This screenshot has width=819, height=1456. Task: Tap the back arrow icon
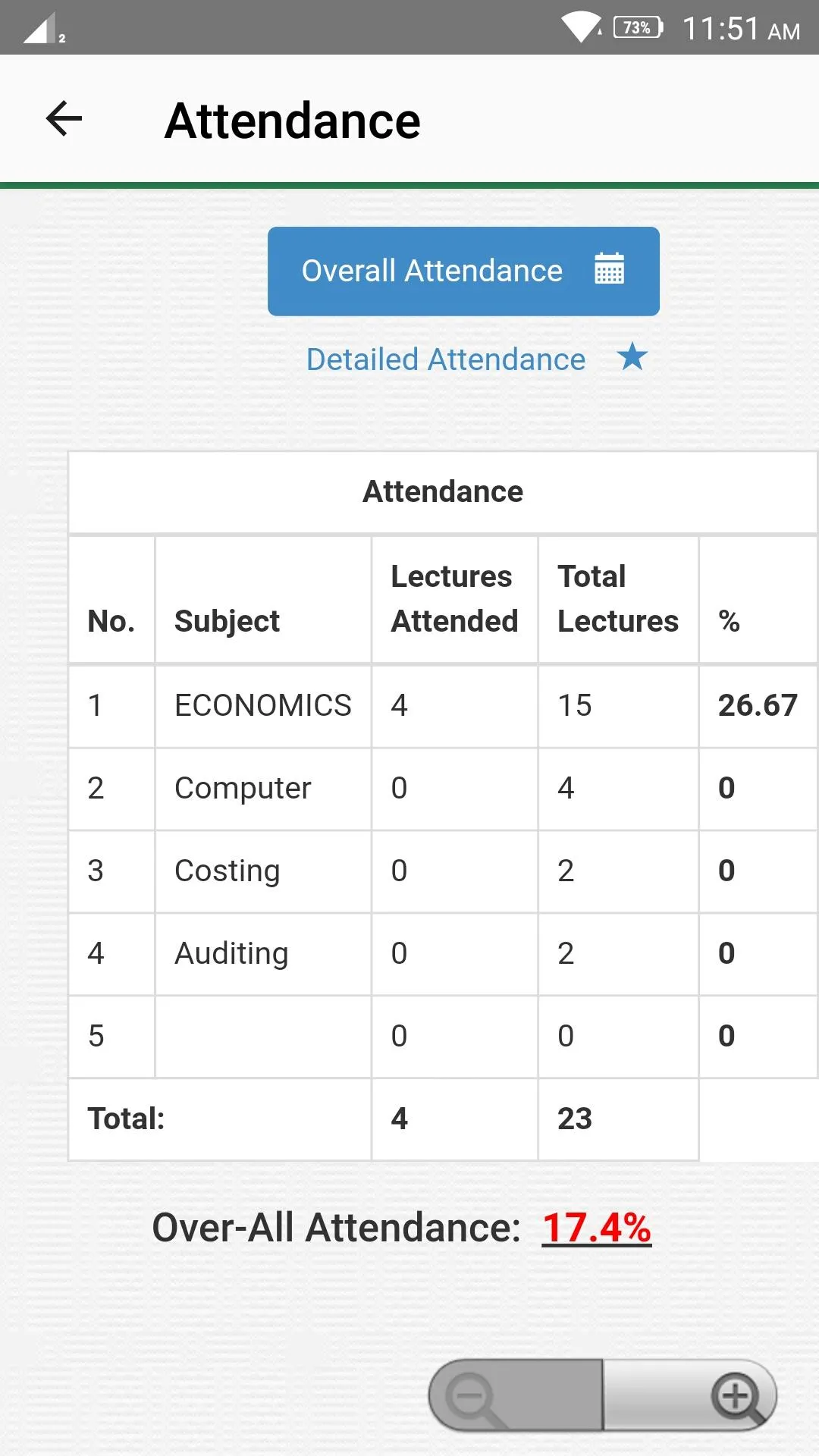pos(64,119)
